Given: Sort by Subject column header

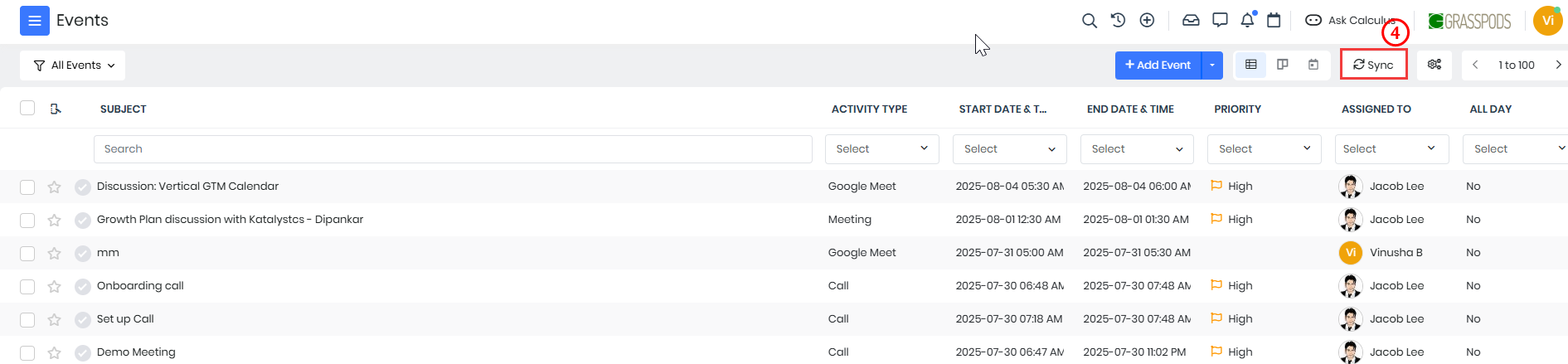Looking at the screenshot, I should [x=124, y=109].
